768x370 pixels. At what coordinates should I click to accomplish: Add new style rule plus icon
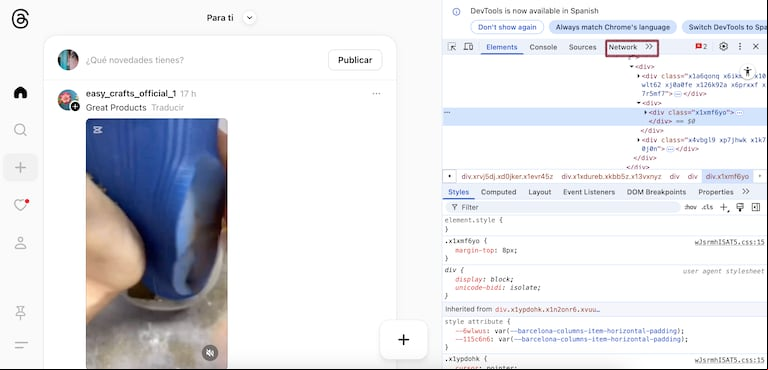[724, 207]
